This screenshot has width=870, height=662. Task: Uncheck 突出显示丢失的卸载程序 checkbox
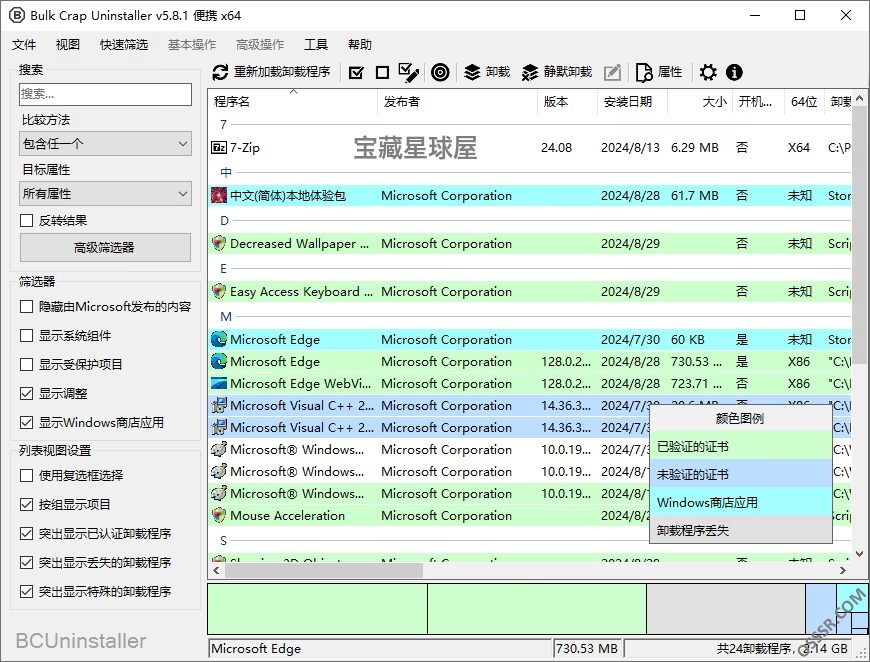(27, 562)
